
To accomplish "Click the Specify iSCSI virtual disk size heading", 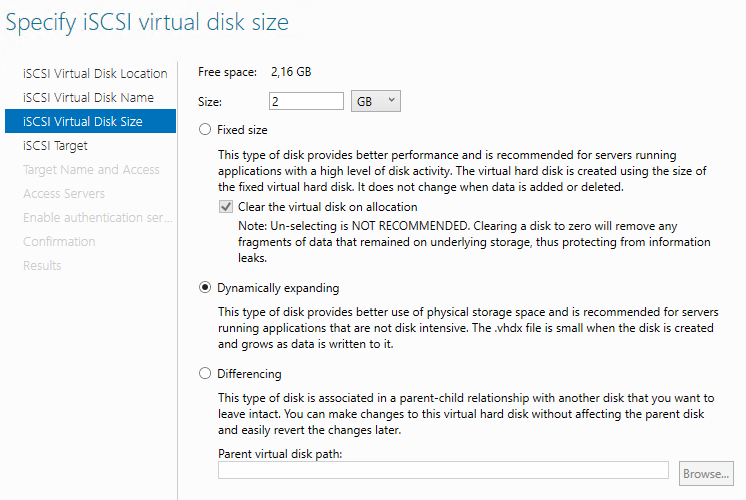I will pyautogui.click(x=147, y=24).
